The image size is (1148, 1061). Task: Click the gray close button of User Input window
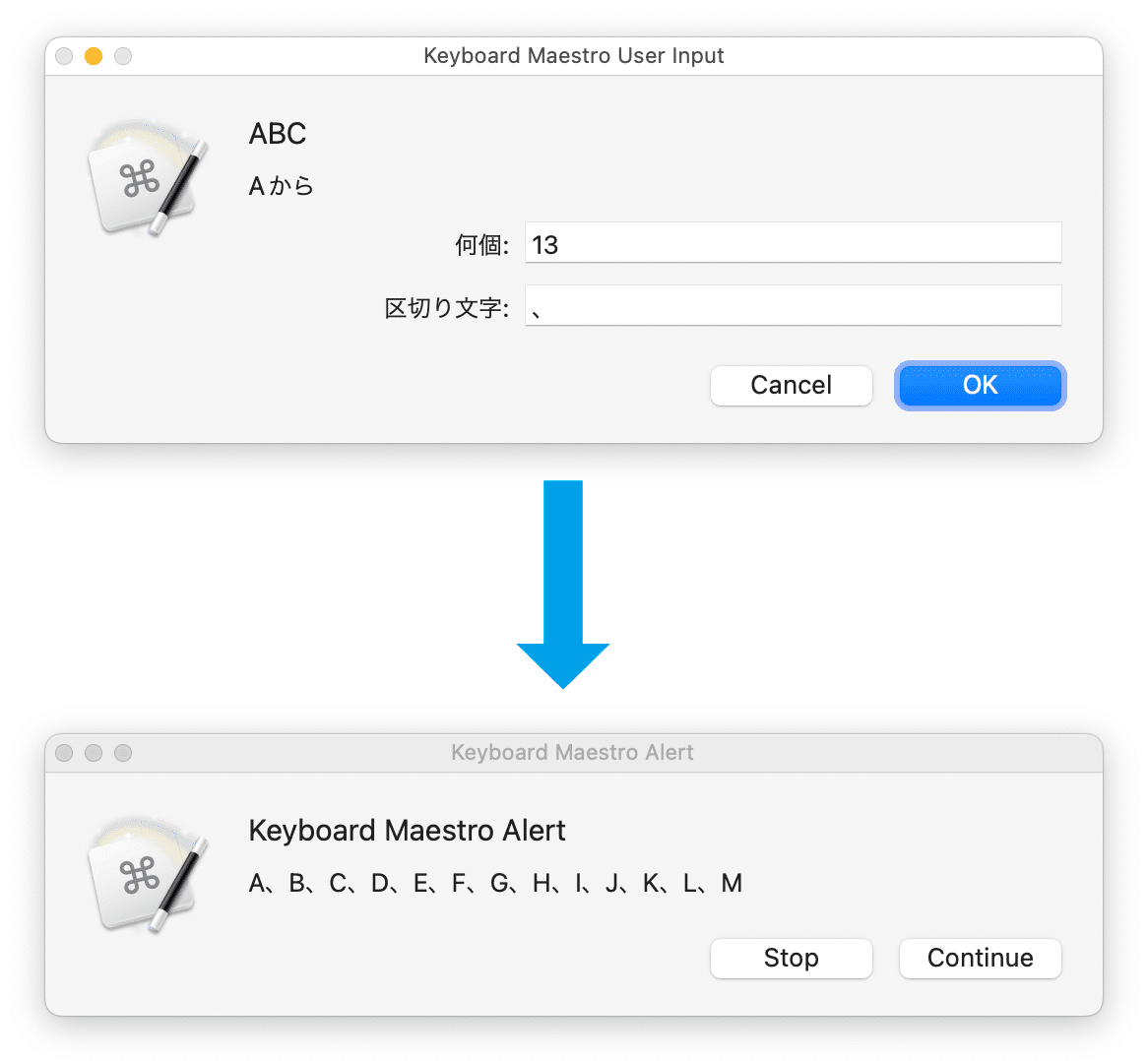(x=64, y=56)
